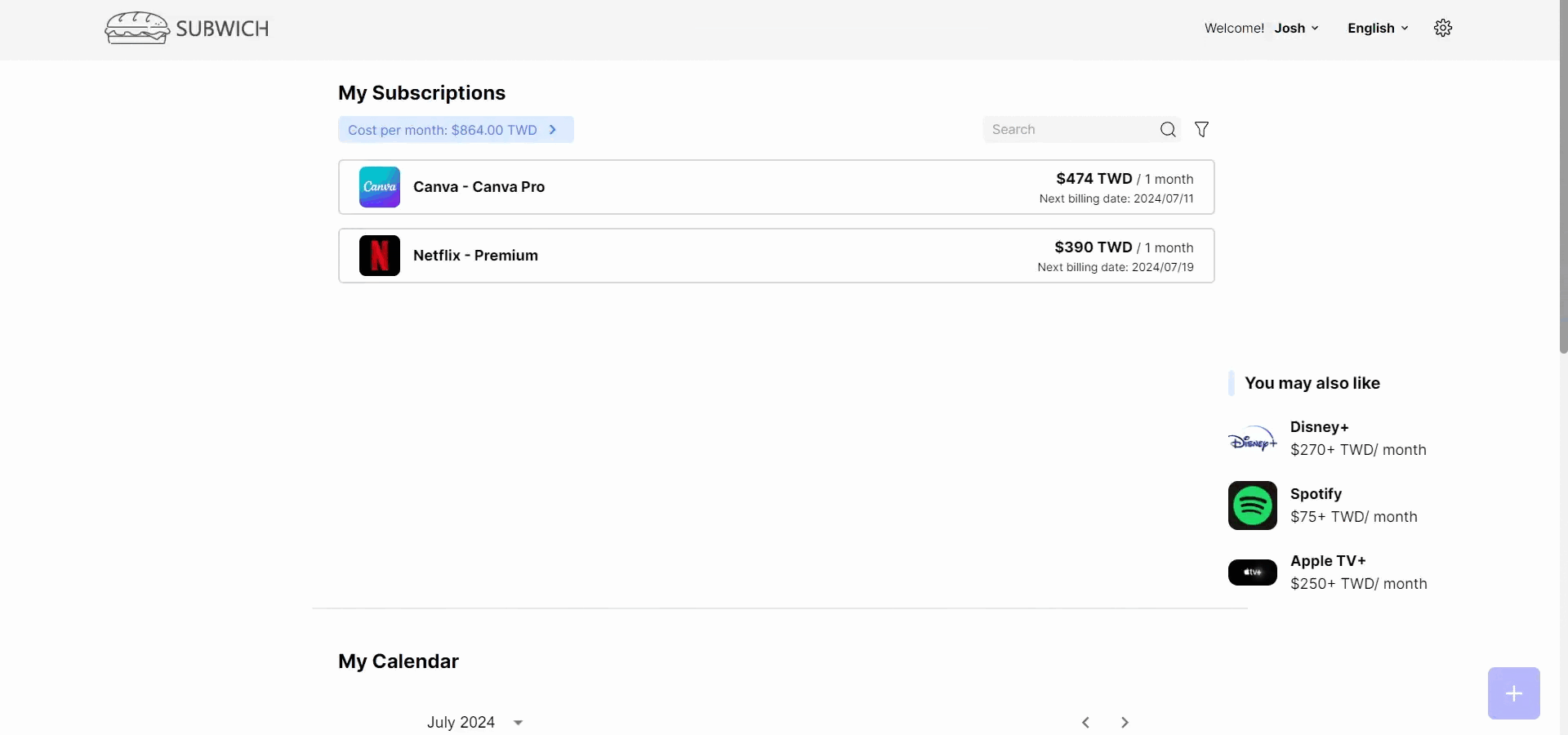The width and height of the screenshot is (1568, 735).
Task: Select the Disney+ suggestion
Action: (1328, 439)
